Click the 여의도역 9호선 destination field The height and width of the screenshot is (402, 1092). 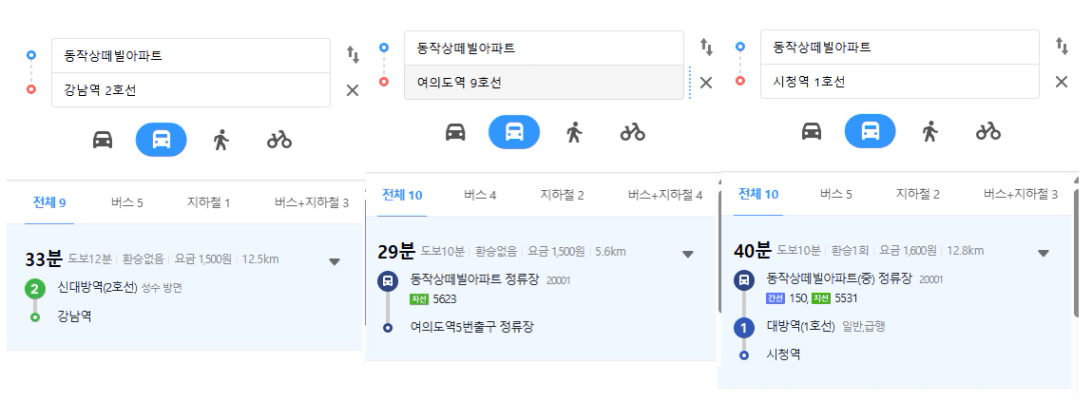click(x=544, y=82)
